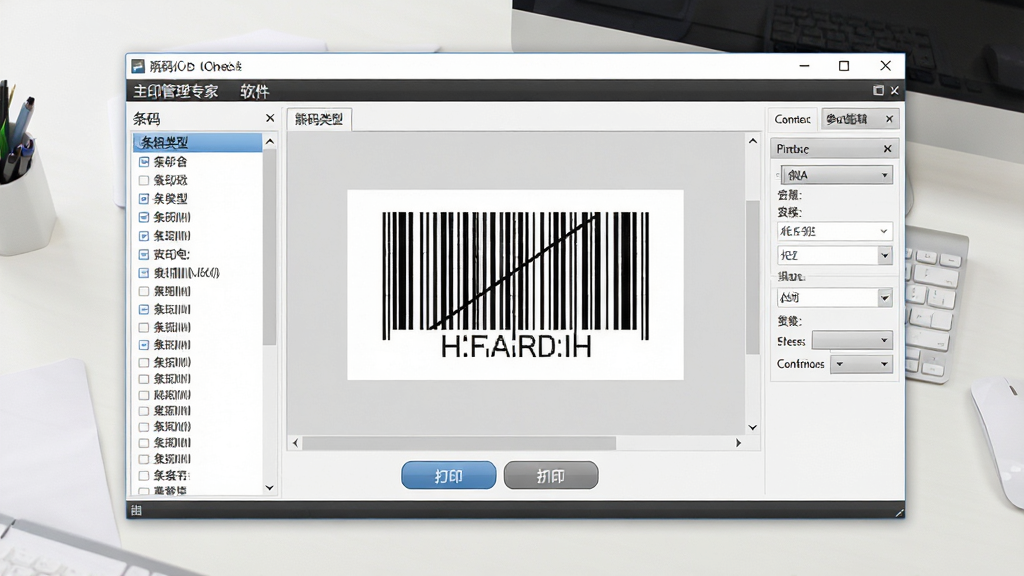Click the barcode preview image
Screen dimensions: 1024x576
pyautogui.click(x=515, y=285)
